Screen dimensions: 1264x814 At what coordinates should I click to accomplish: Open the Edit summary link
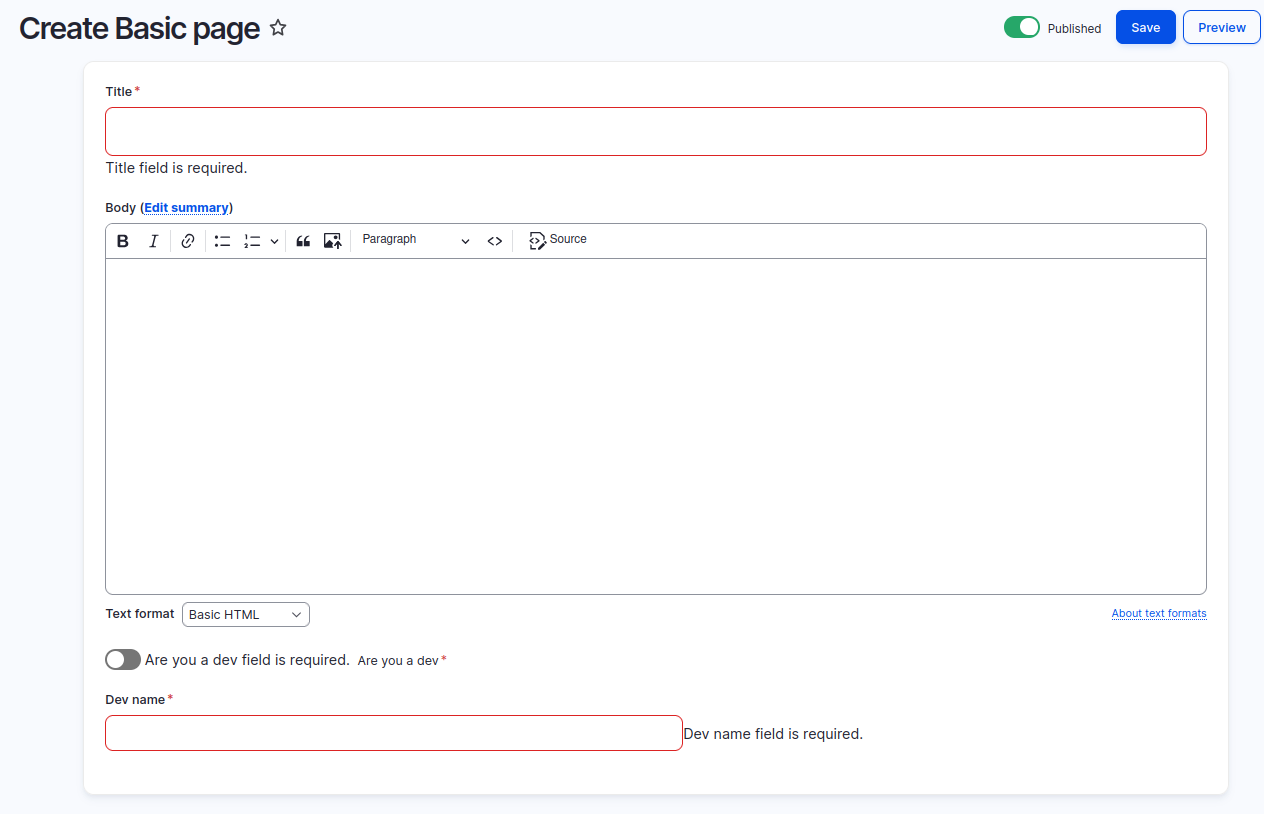pyautogui.click(x=186, y=208)
